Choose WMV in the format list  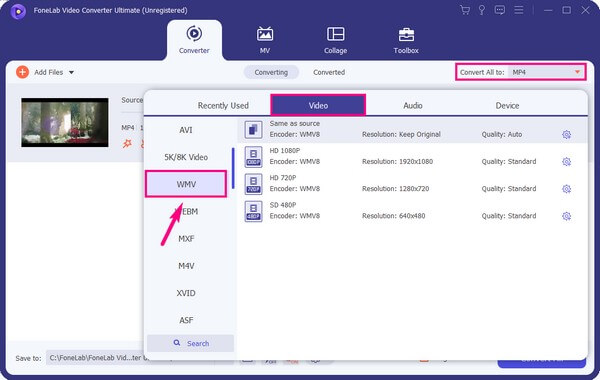(186, 184)
